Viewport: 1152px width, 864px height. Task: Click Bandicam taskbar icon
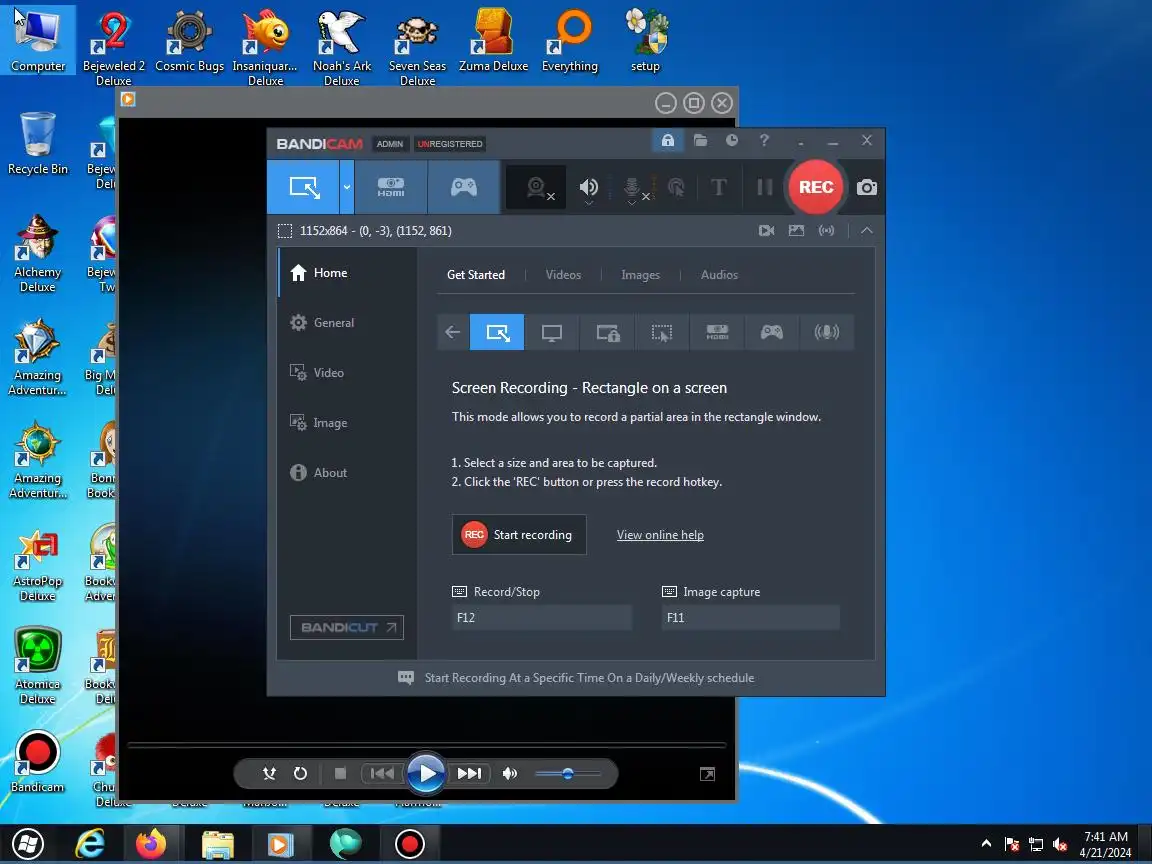(409, 844)
